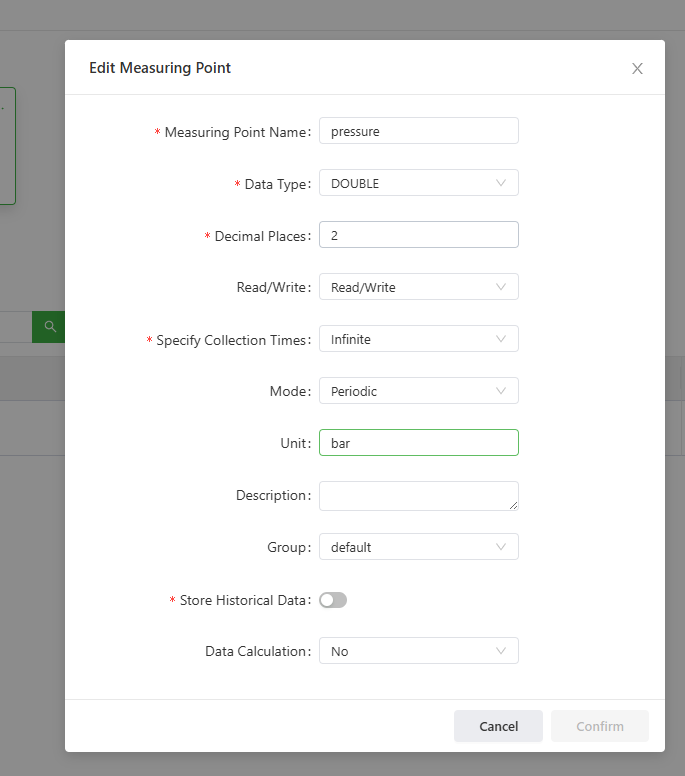
Task: Click the Decimal Places input field
Action: click(x=419, y=235)
